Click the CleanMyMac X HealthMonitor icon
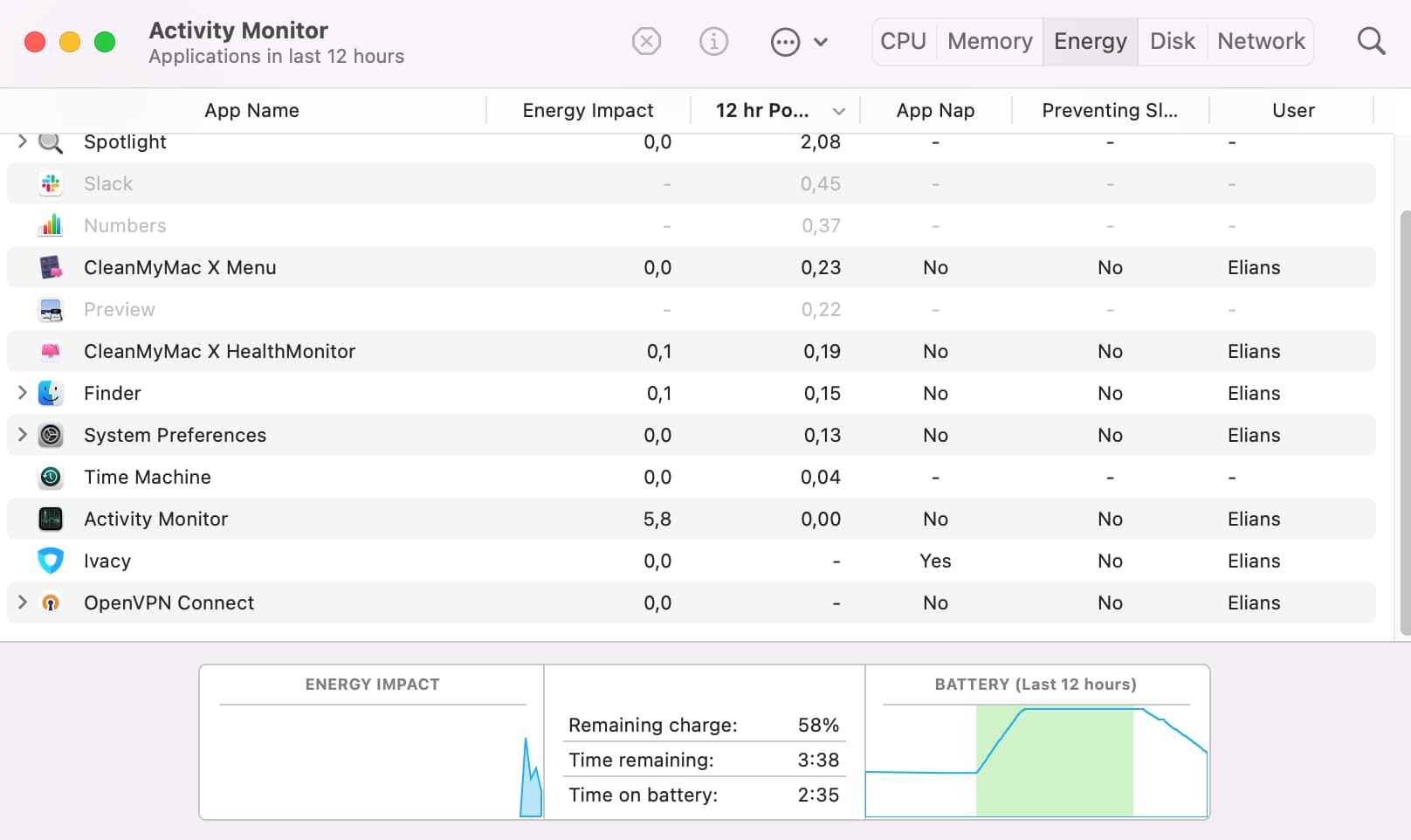This screenshot has height=840, width=1411. 51,351
